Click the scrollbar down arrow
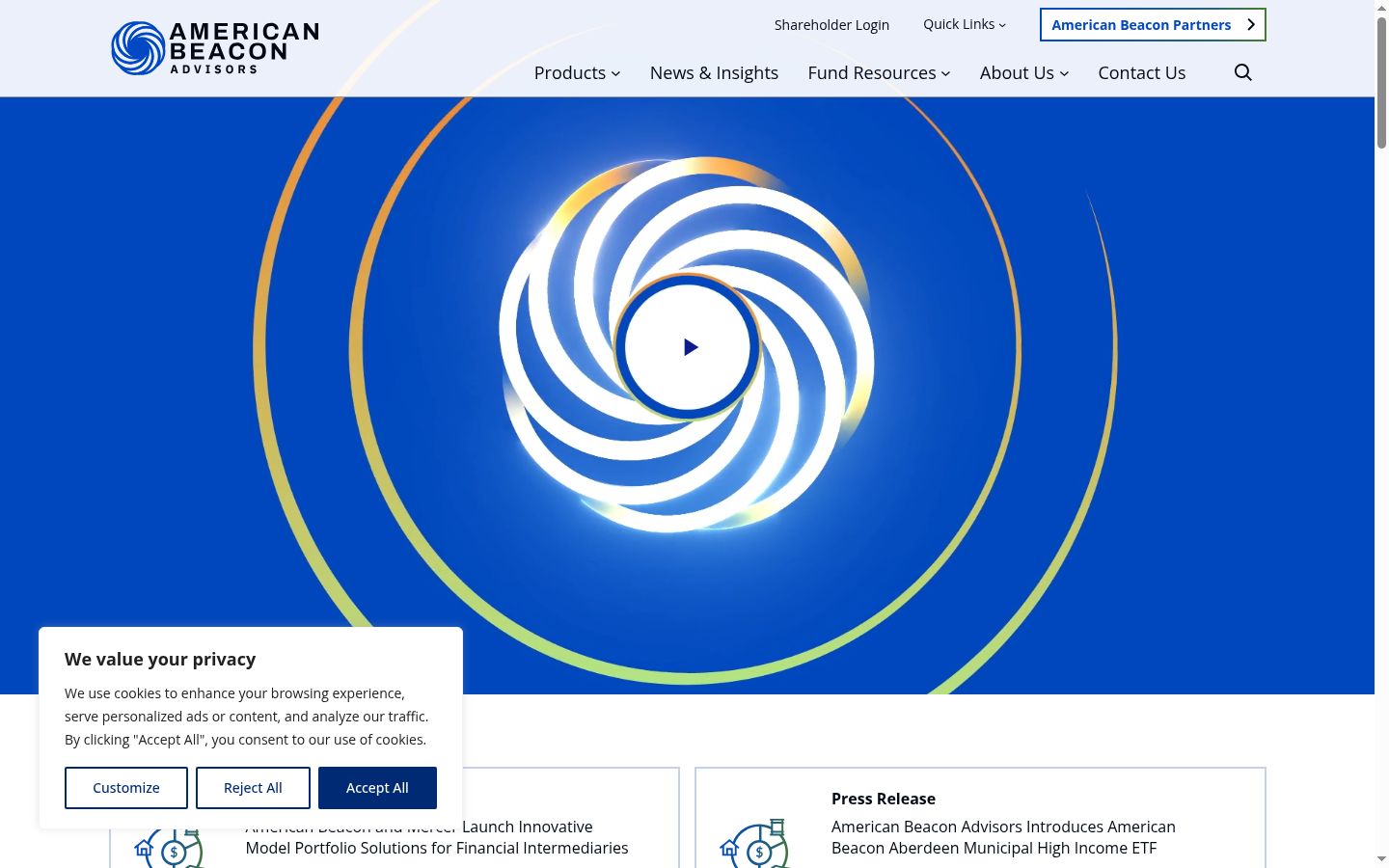This screenshot has width=1389, height=868. [1381, 858]
